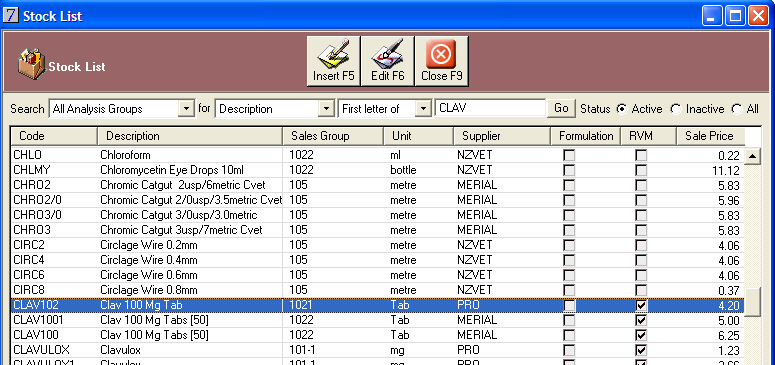Image resolution: width=775 pixels, height=365 pixels.
Task: Sort by the Sales Group column header
Action: (x=333, y=136)
